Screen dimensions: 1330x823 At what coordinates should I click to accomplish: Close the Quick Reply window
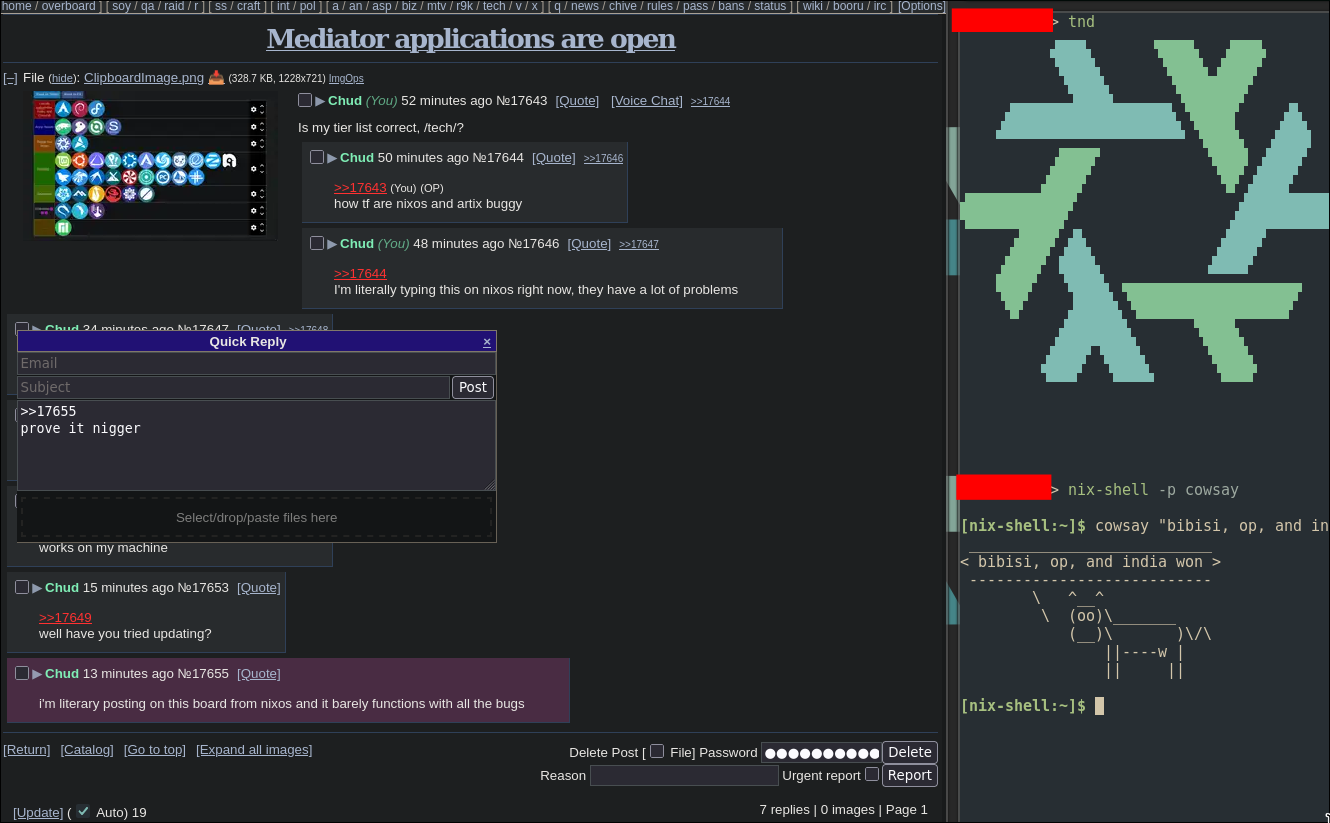click(487, 342)
